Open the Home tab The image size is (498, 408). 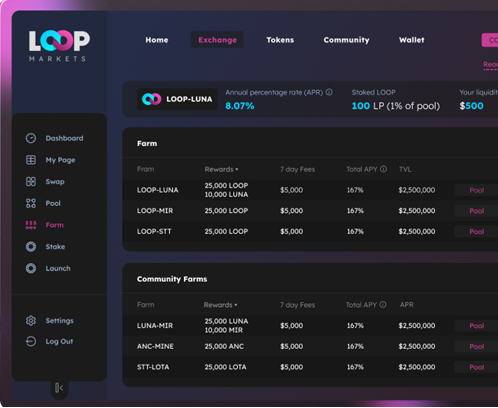click(157, 40)
